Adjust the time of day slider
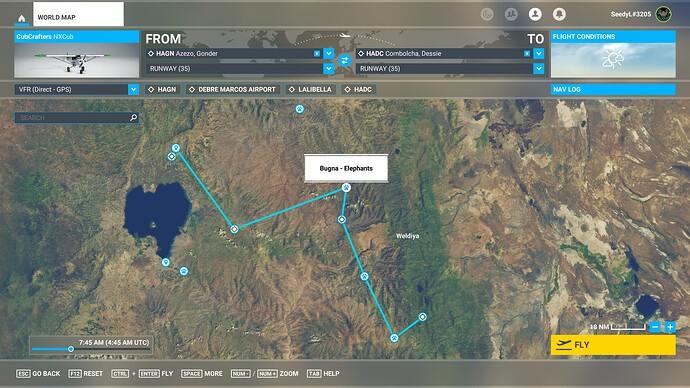The width and height of the screenshot is (690, 388). pos(71,349)
